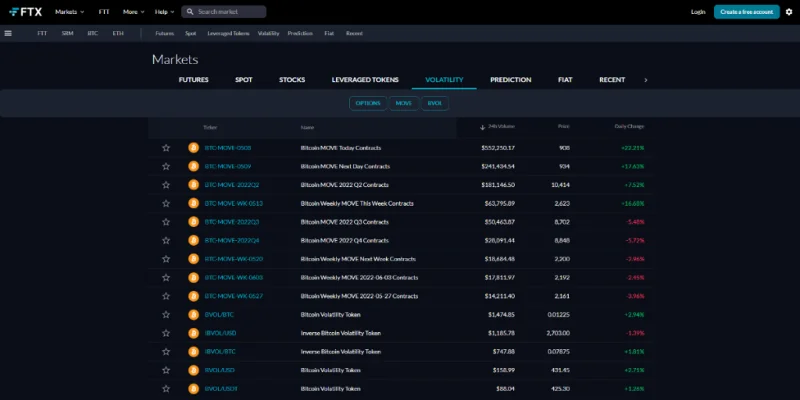Switch to the STOCKS tab

(292, 80)
